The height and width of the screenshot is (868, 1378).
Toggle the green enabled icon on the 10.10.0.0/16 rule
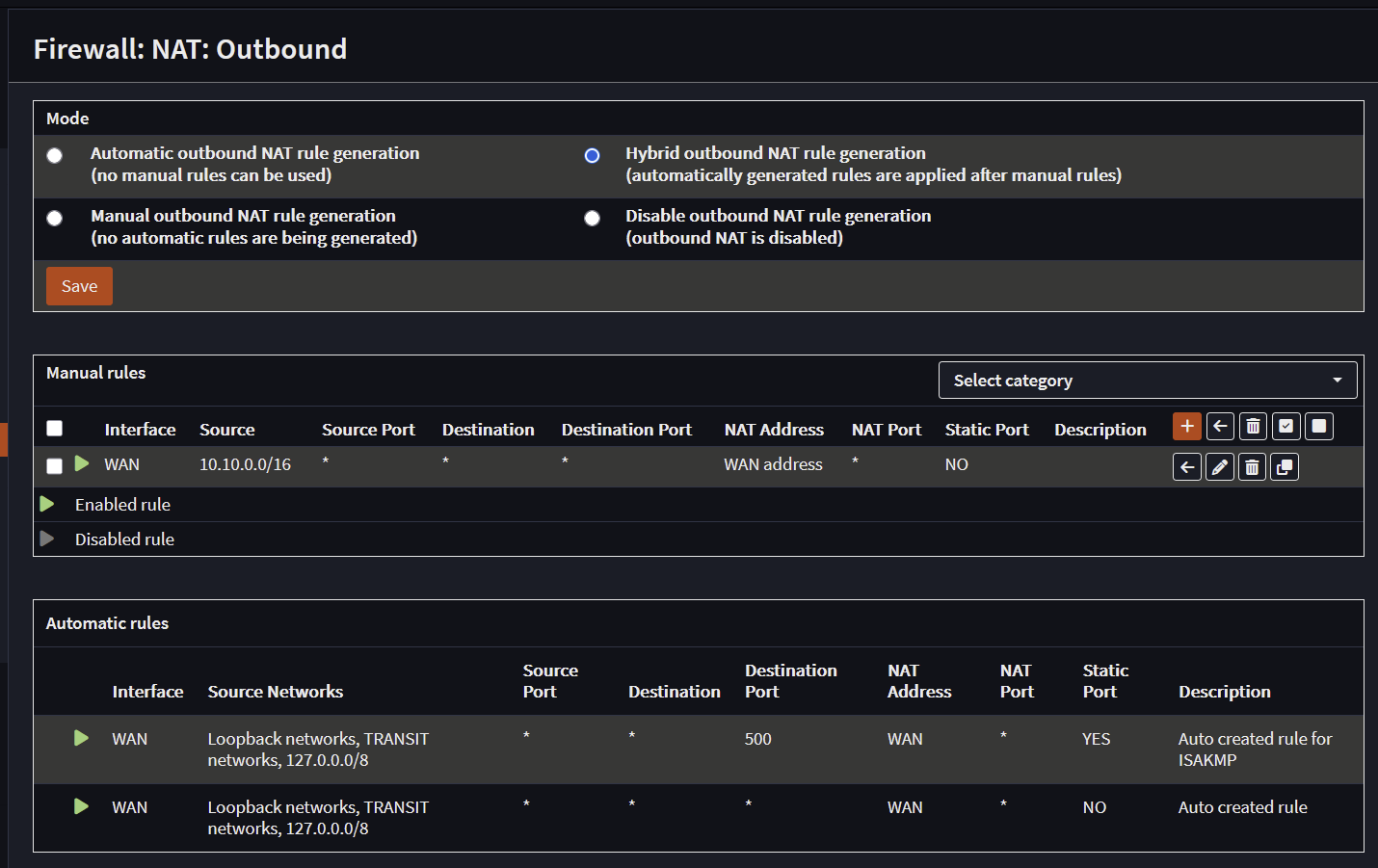pos(82,463)
